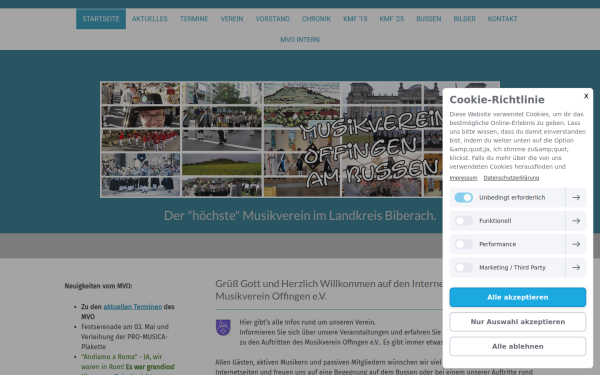Toggle the Unbedingt erforderlich switch

pyautogui.click(x=463, y=197)
